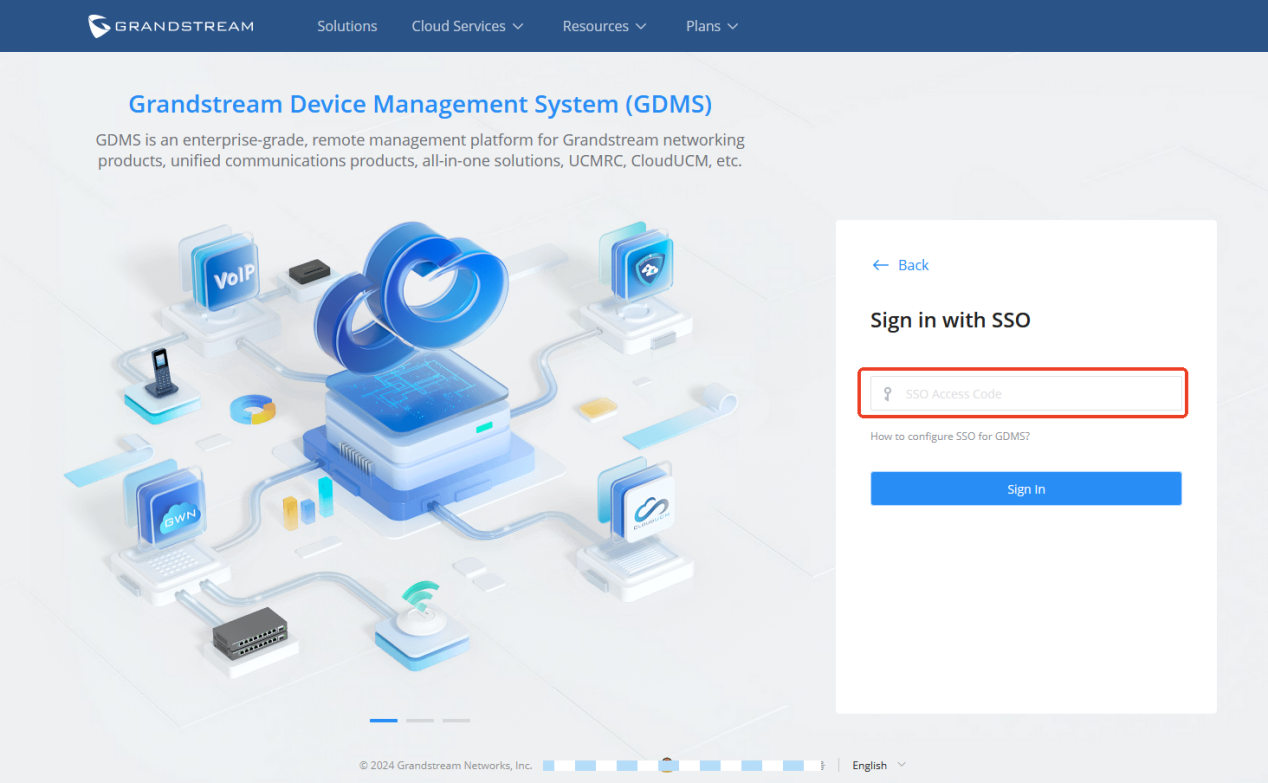Open the English language dropdown
This screenshot has height=783, width=1268.
click(879, 765)
